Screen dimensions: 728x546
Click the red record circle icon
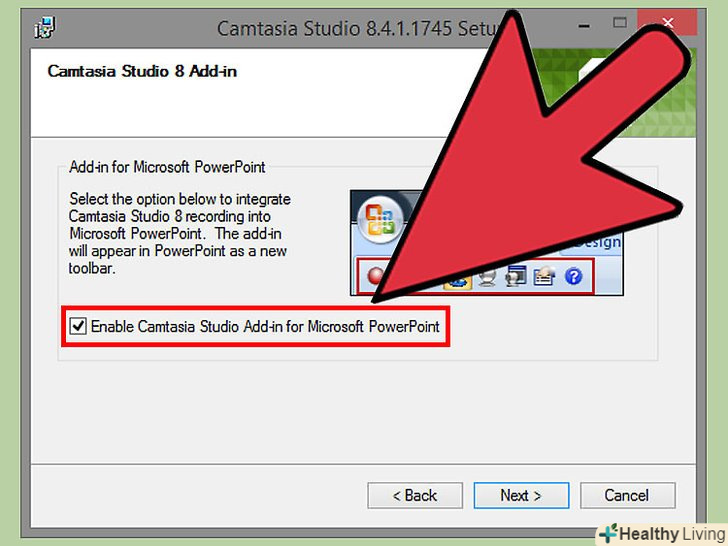coord(374,276)
